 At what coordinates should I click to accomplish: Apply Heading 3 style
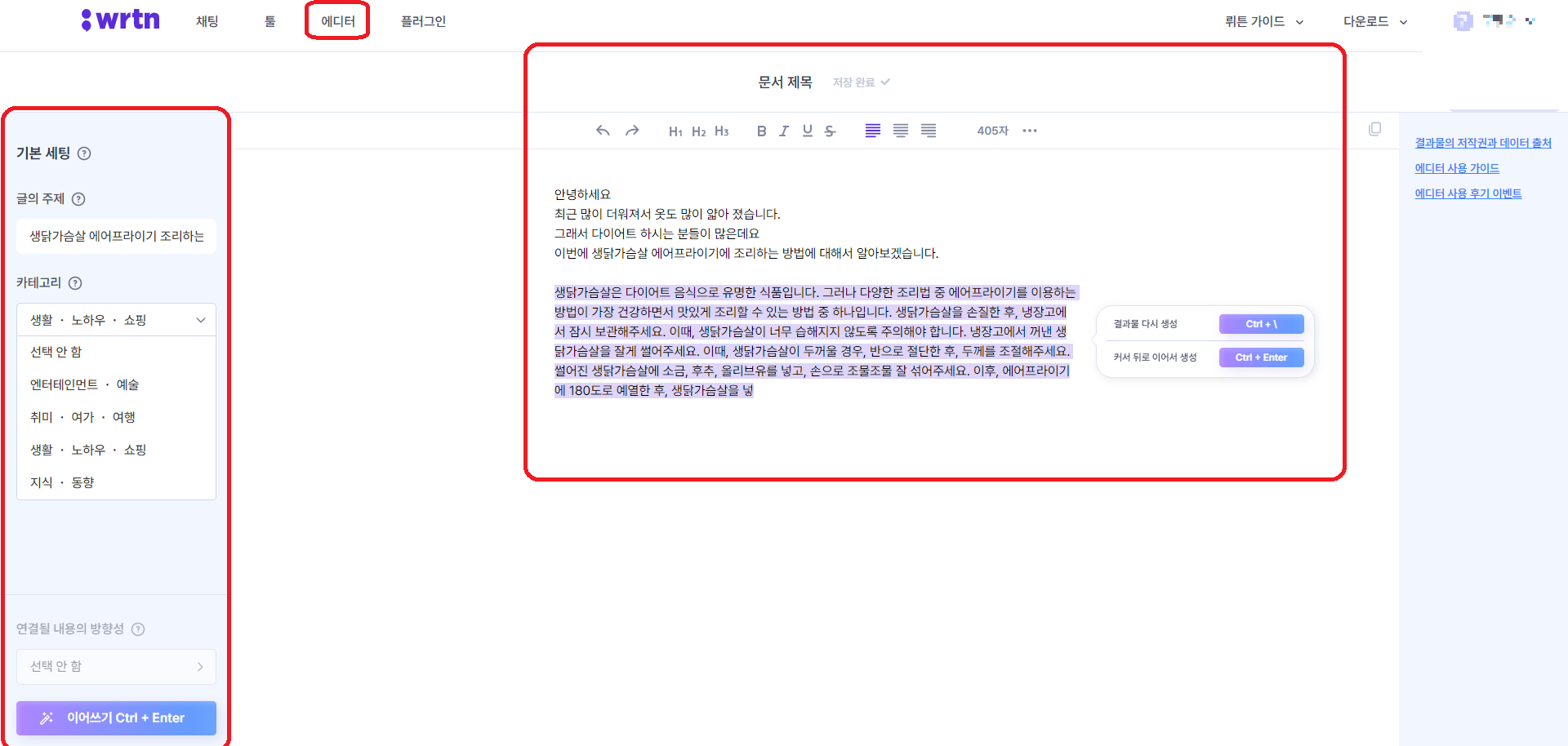tap(721, 131)
